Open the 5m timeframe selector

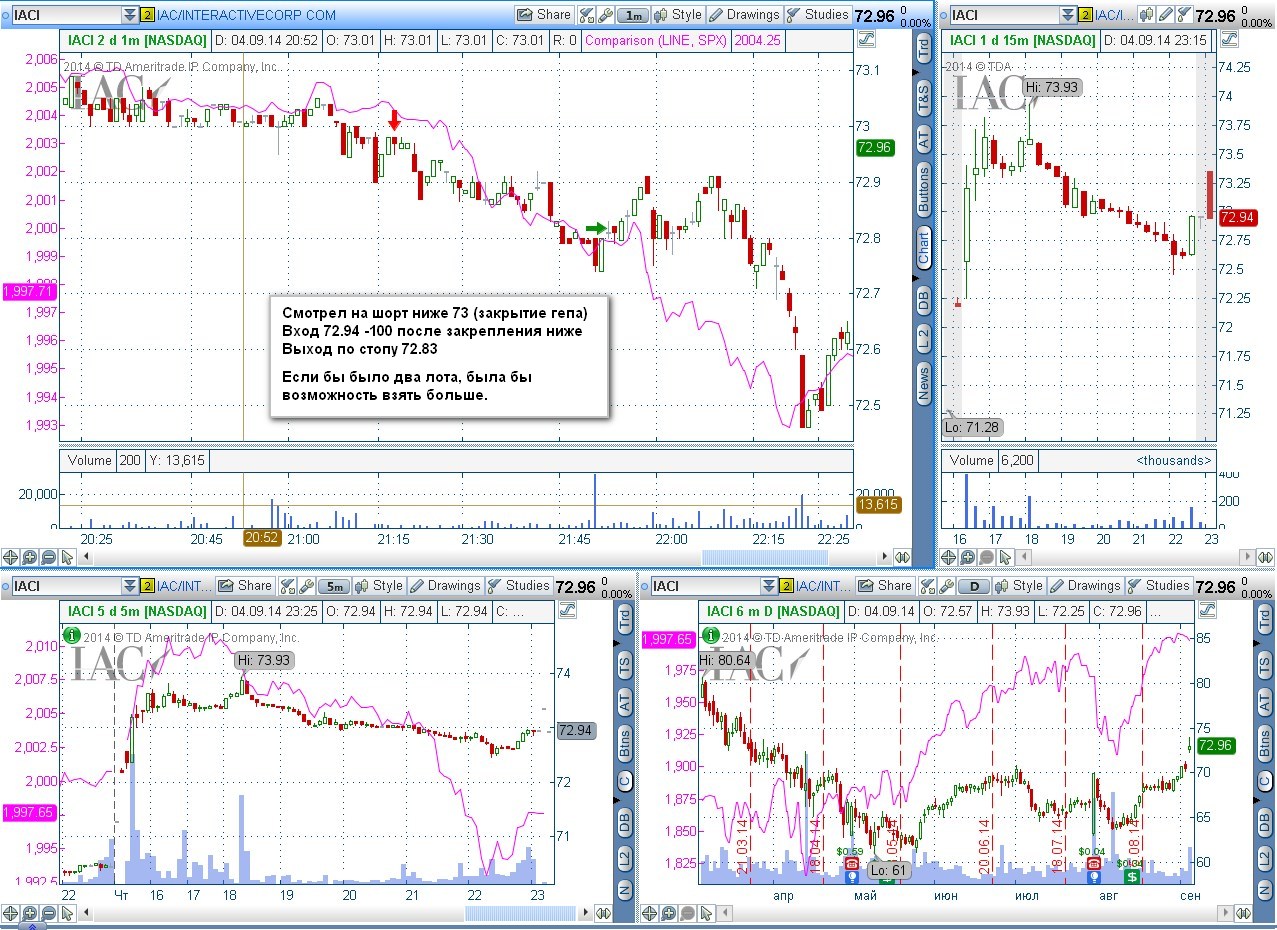pos(333,586)
